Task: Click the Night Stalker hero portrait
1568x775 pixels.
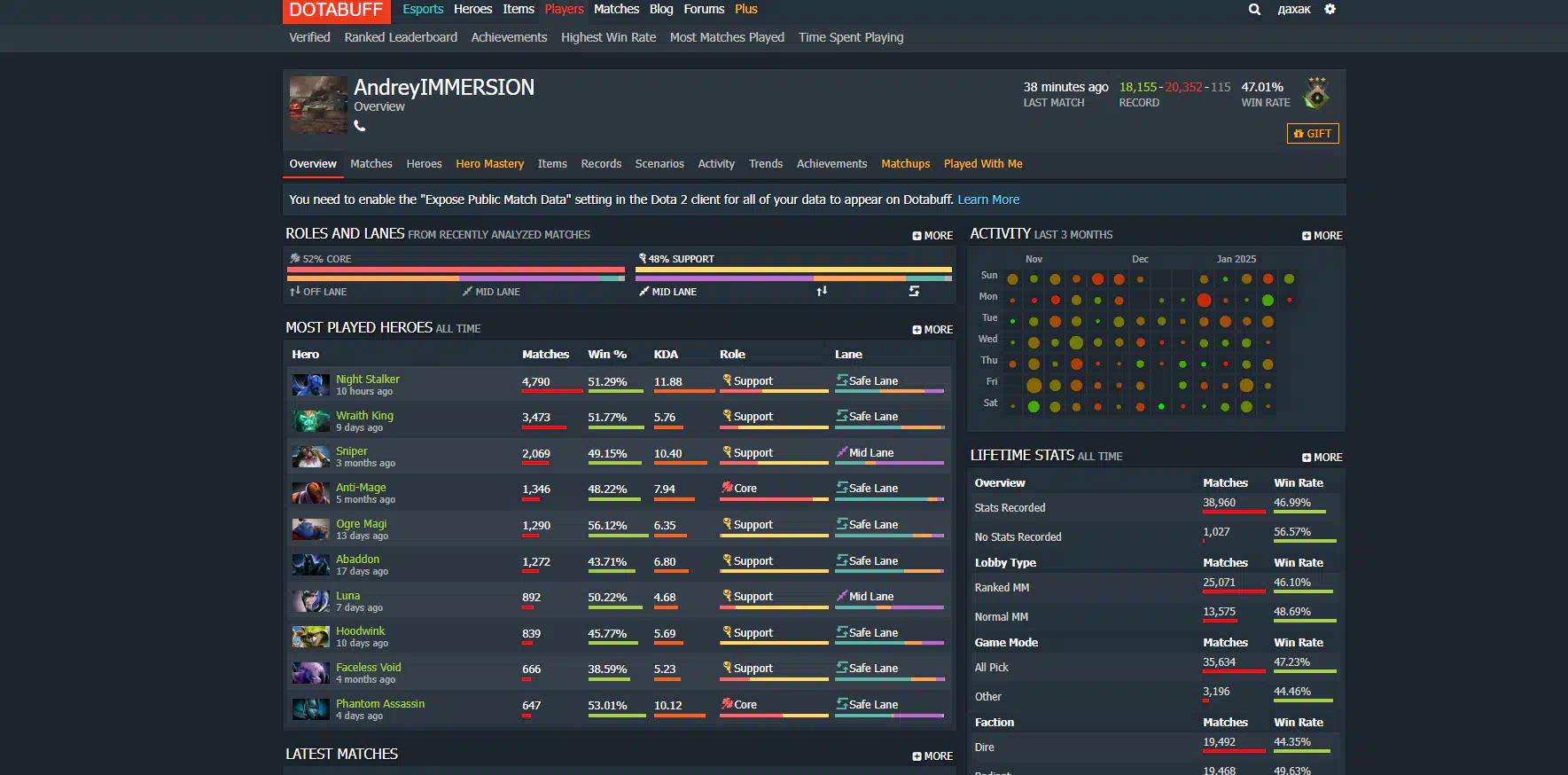Action: coord(310,385)
